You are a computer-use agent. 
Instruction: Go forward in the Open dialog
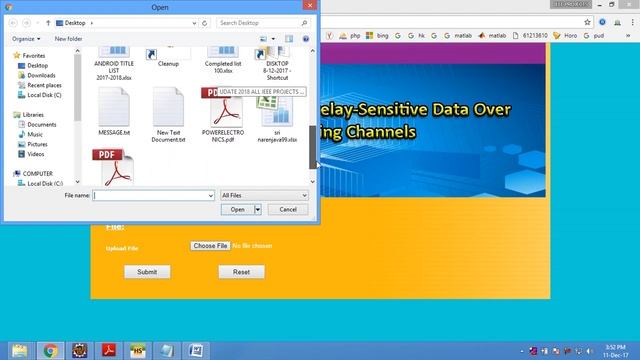(26, 23)
